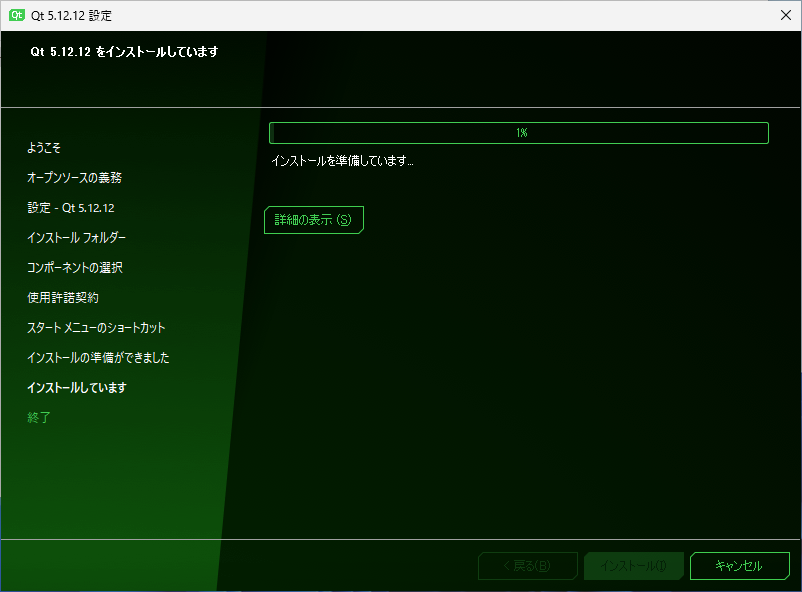
Task: Select the インストールの準備ができました step
Action: click(98, 357)
